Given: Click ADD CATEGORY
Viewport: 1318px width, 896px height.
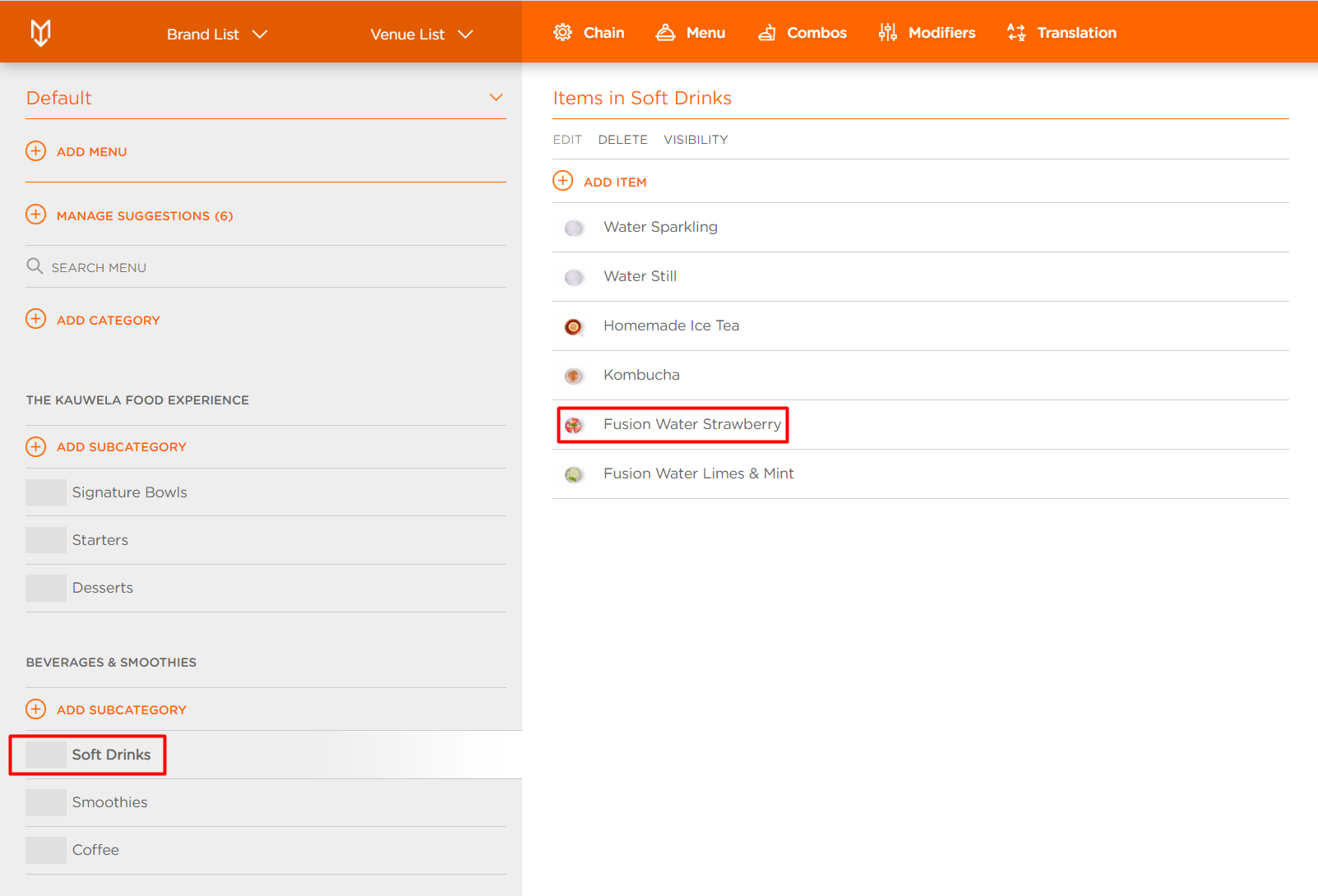Looking at the screenshot, I should pyautogui.click(x=108, y=321).
